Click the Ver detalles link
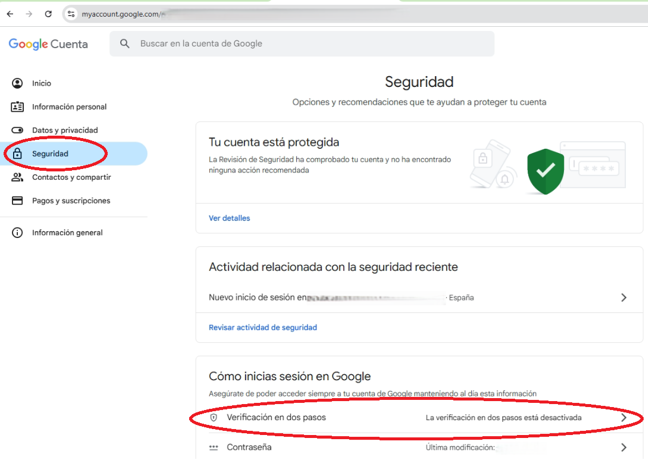Viewport: 648px width, 467px height. [x=229, y=218]
